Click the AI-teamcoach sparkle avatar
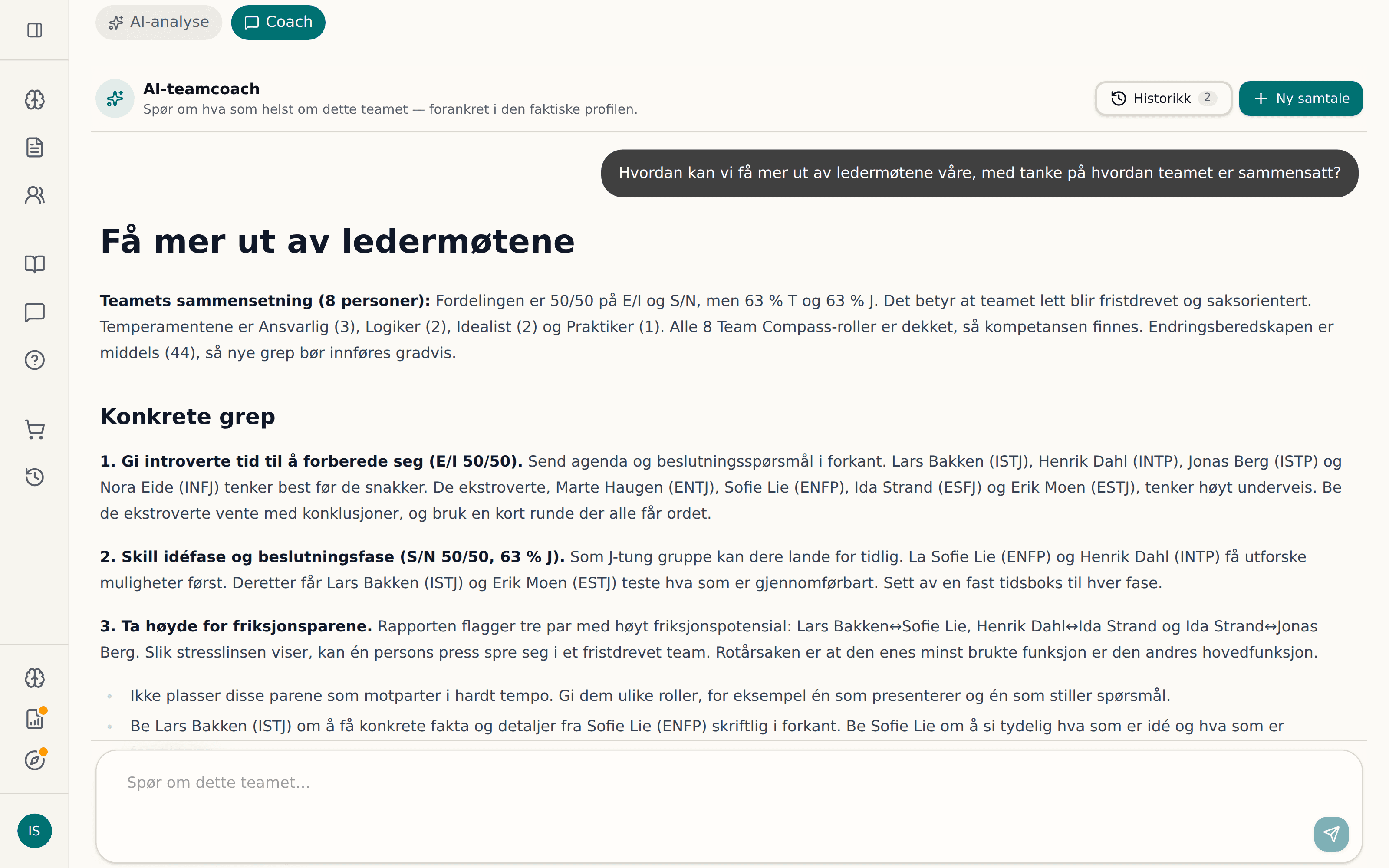The width and height of the screenshot is (1389, 868). 115,98
